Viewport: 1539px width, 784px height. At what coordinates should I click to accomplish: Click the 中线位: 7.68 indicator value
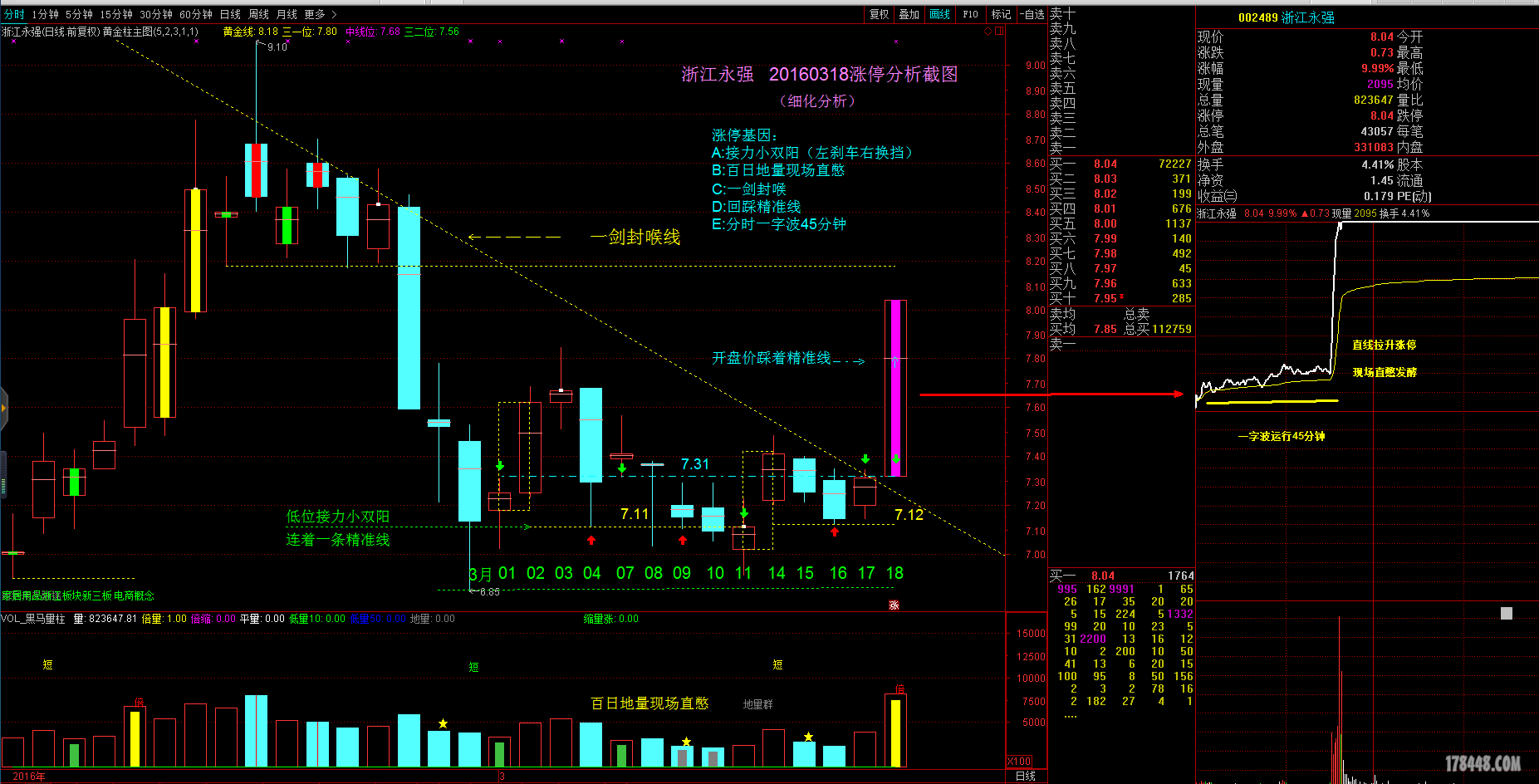click(x=373, y=32)
